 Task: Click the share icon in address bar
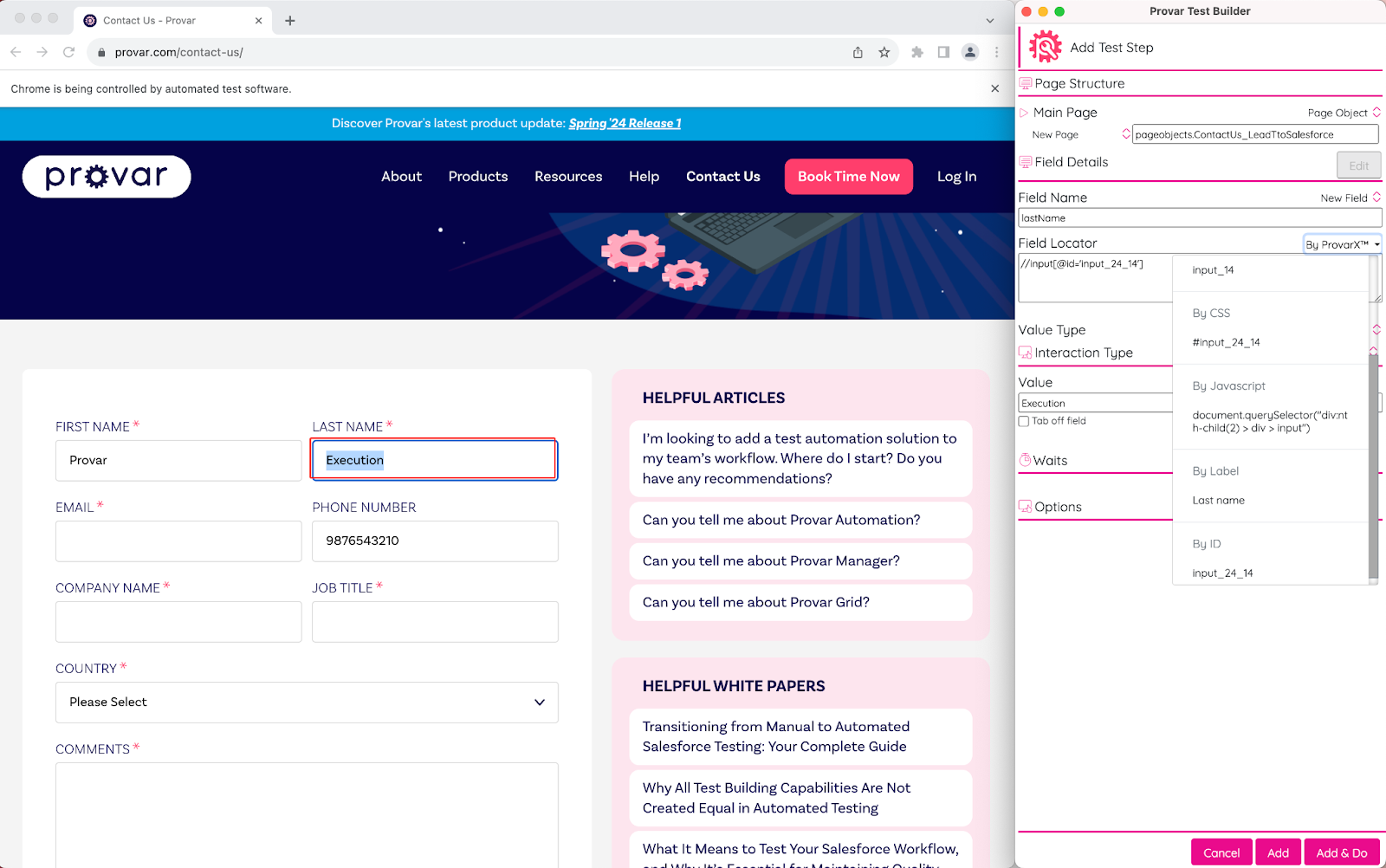coord(858,52)
